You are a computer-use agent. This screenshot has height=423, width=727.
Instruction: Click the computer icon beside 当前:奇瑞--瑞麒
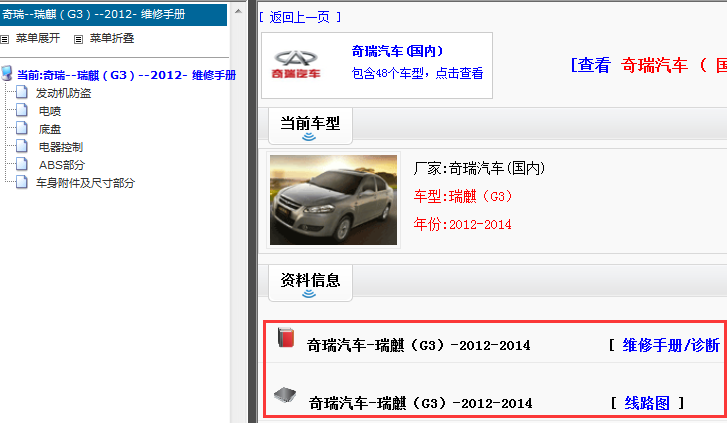point(6,73)
